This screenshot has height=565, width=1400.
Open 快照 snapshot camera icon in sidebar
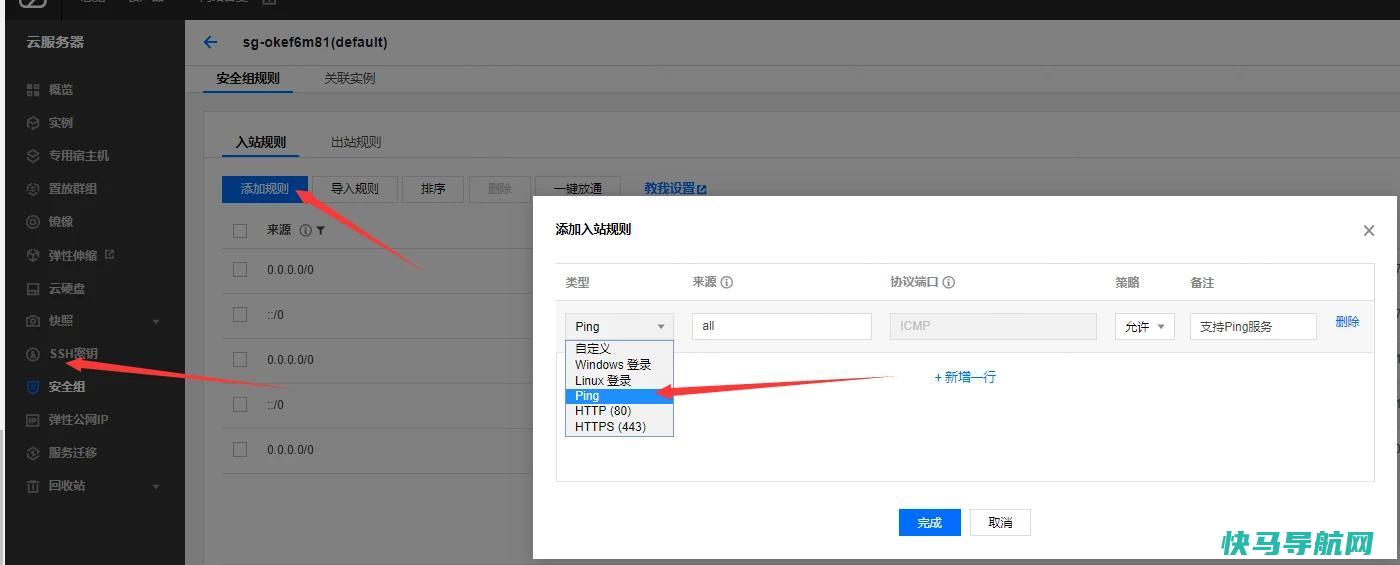pyautogui.click(x=33, y=321)
